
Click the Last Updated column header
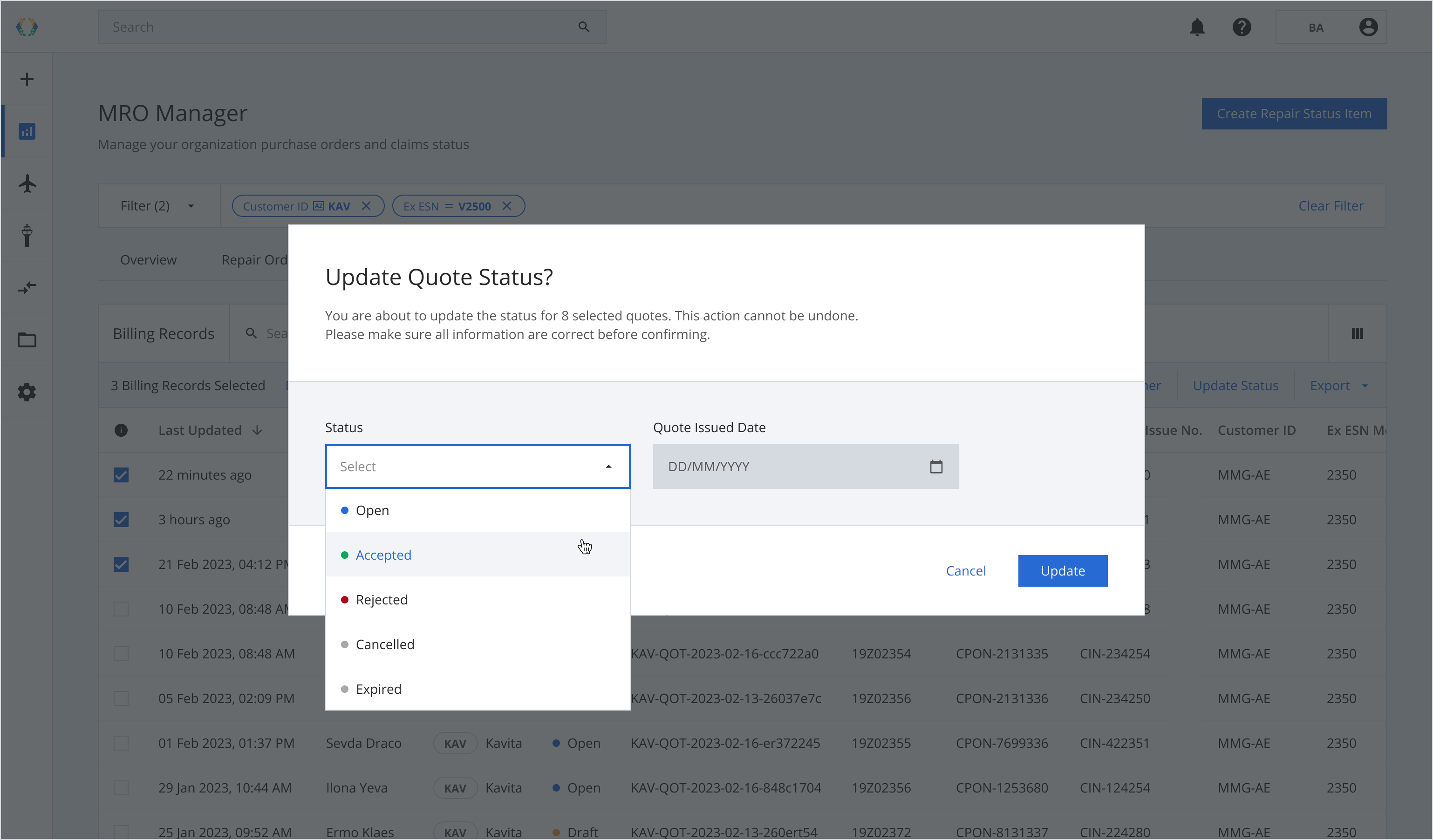tap(200, 430)
